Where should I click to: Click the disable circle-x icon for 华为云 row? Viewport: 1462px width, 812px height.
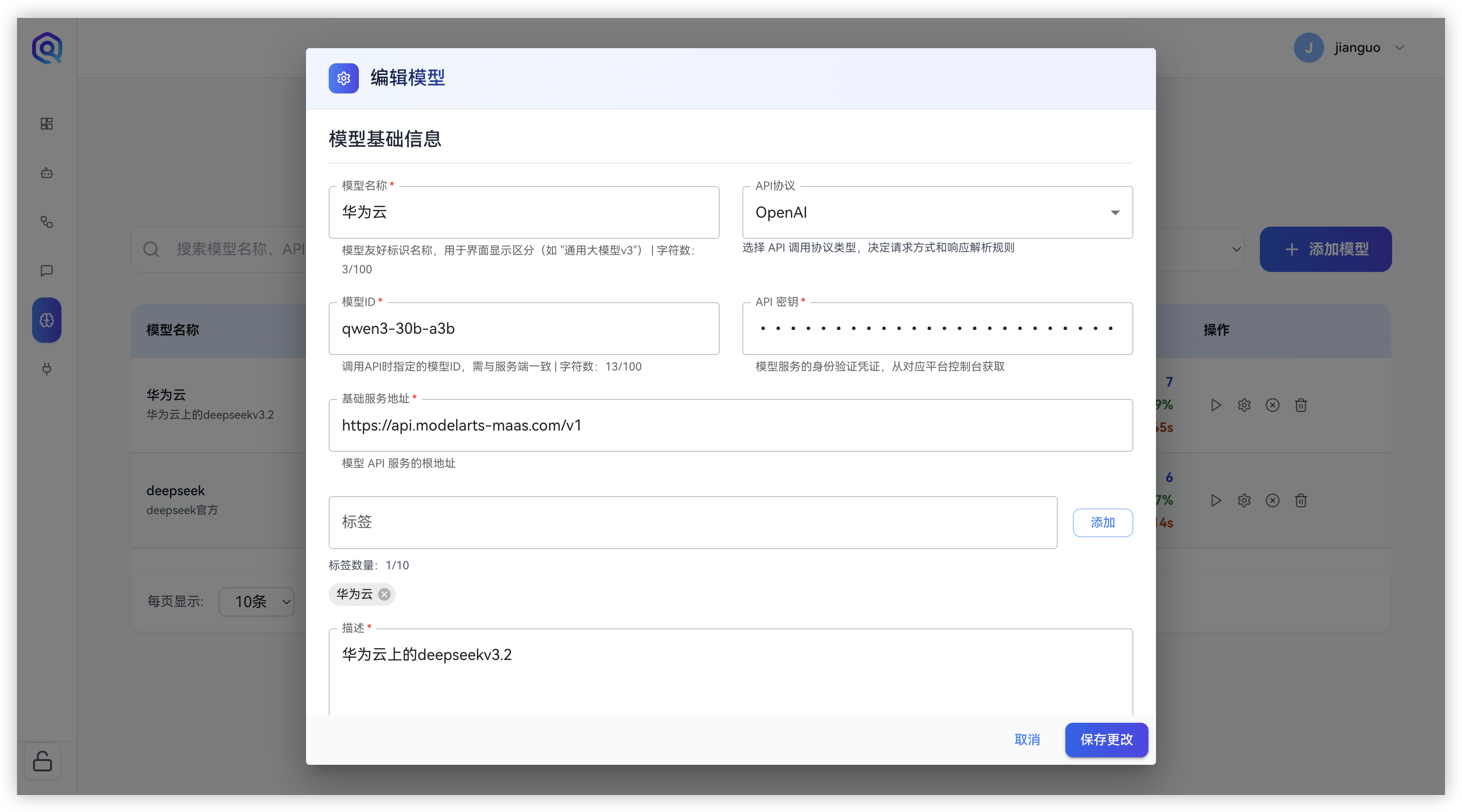(x=1273, y=405)
